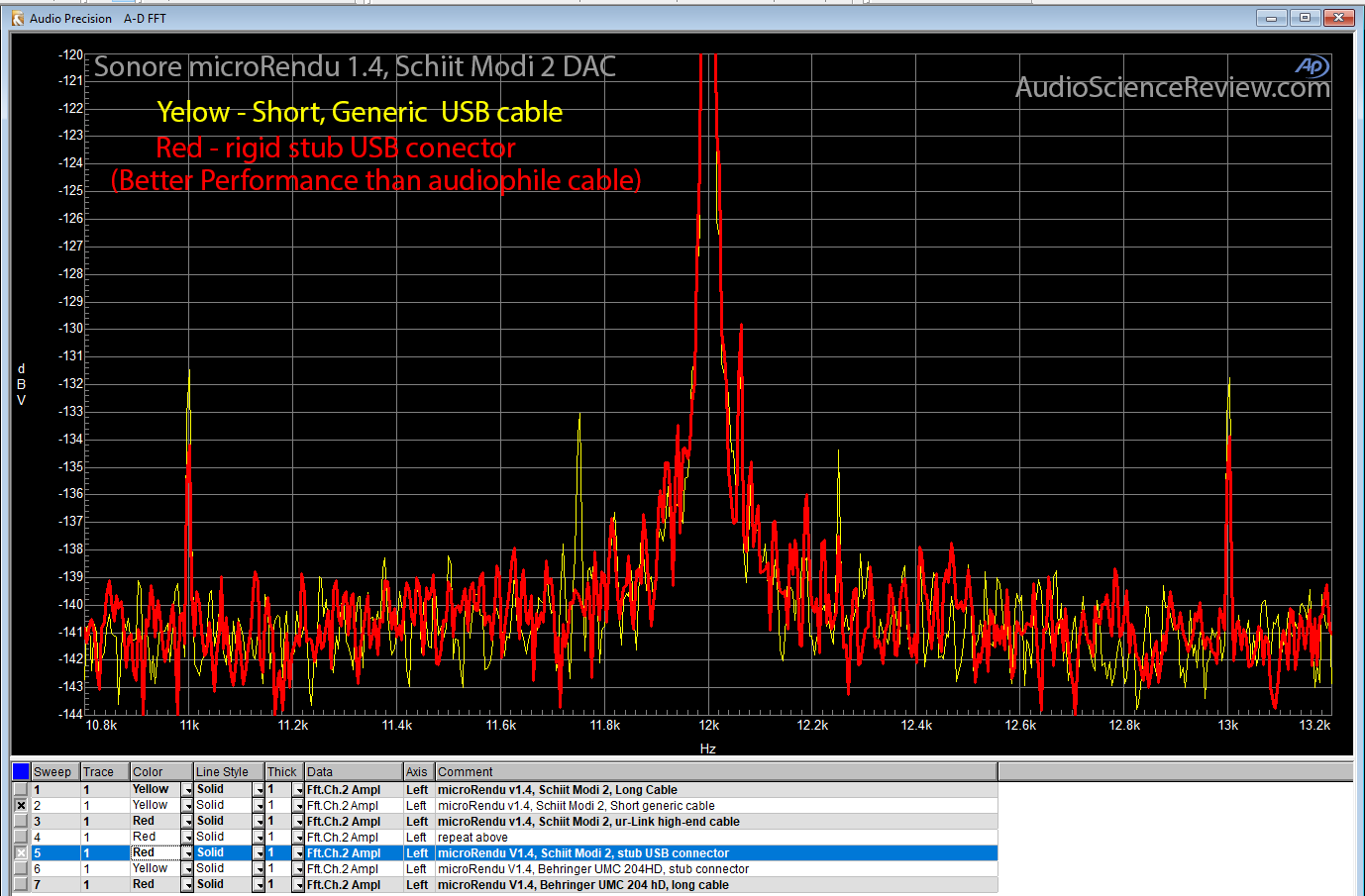Click the 'Sonore microRendu 1.4' graph title
Image resolution: width=1365 pixels, height=896 pixels.
pos(355,67)
